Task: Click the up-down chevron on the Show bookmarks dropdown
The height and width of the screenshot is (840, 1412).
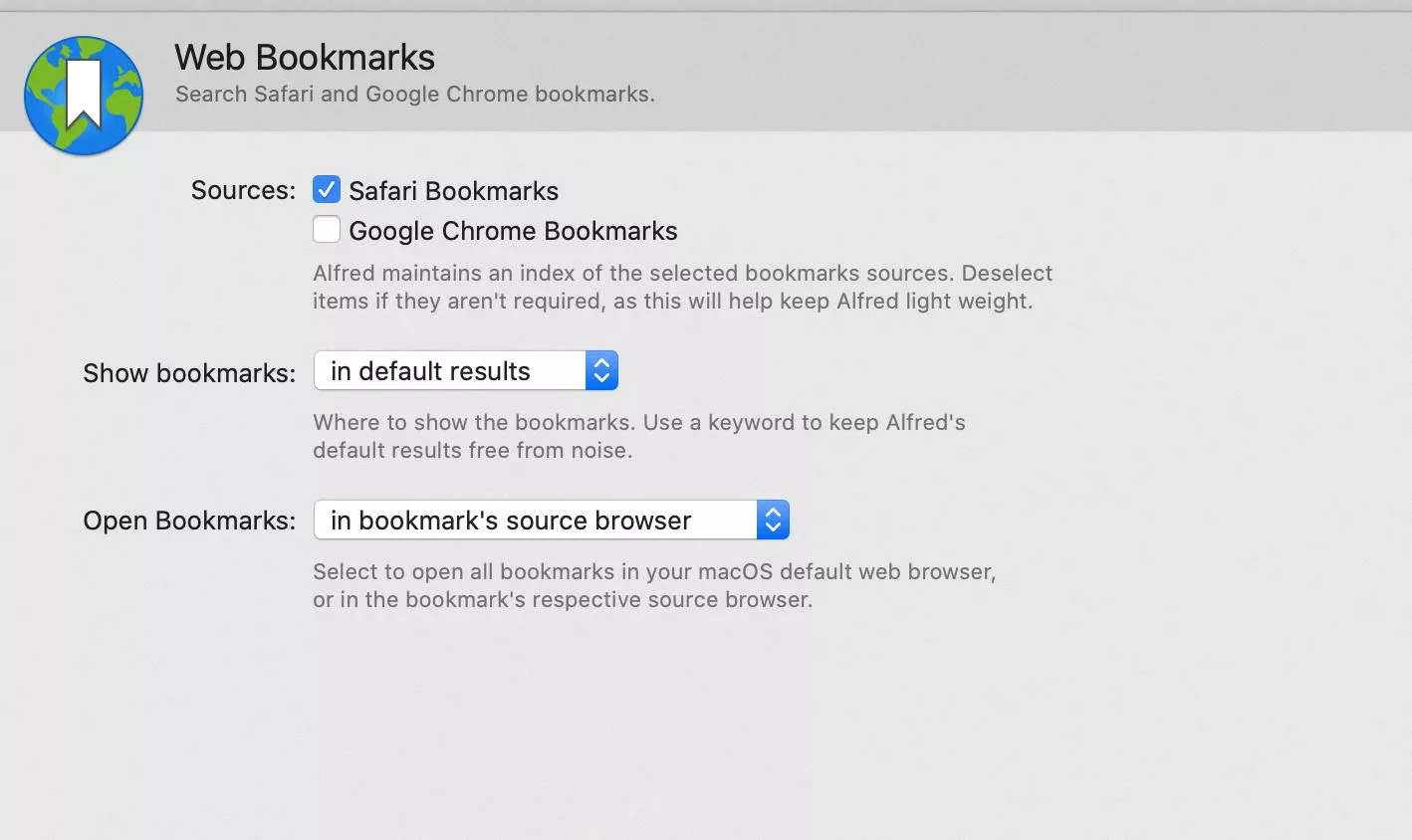Action: click(601, 369)
